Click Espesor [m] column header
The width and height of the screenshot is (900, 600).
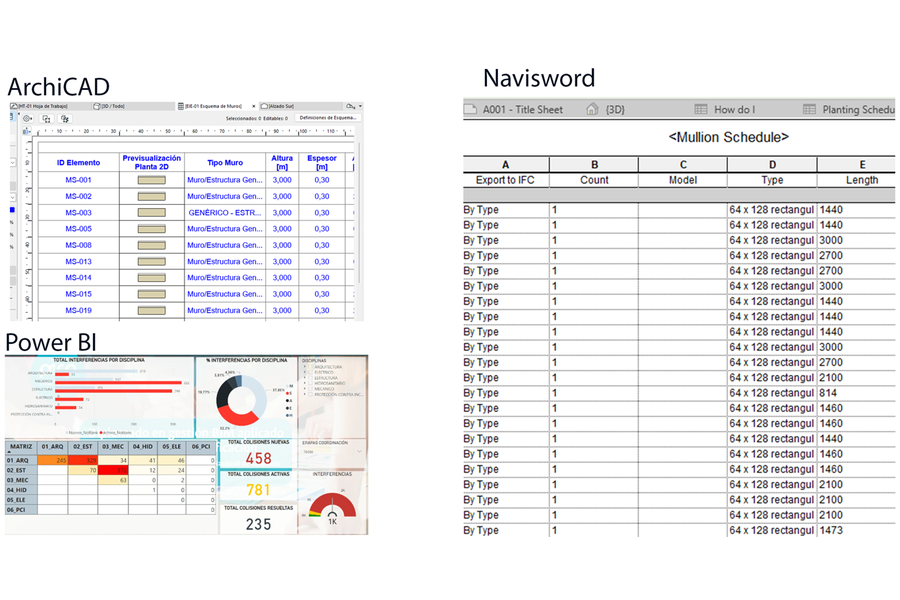coord(321,162)
